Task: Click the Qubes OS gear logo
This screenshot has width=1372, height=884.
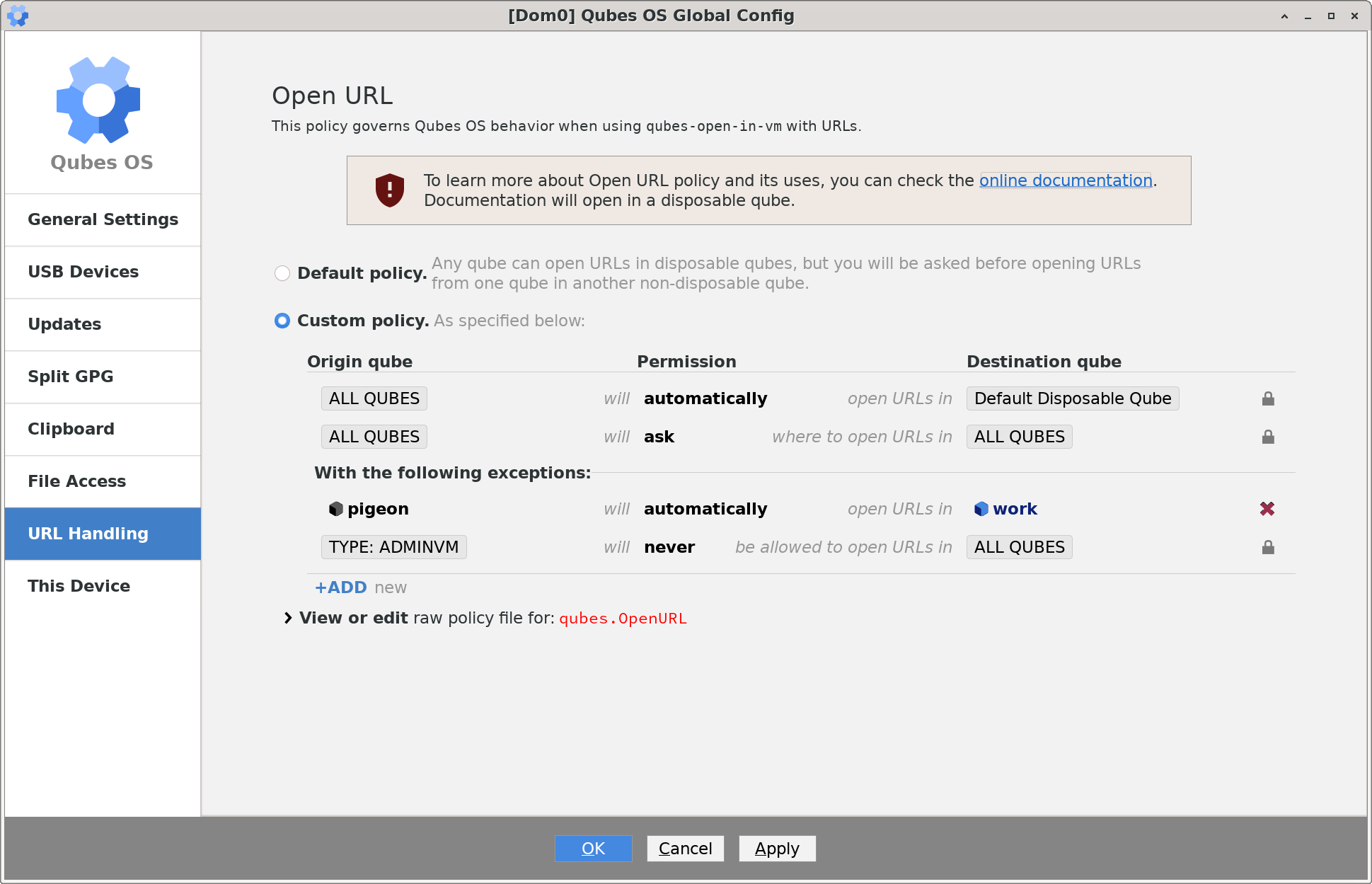Action: 98,100
